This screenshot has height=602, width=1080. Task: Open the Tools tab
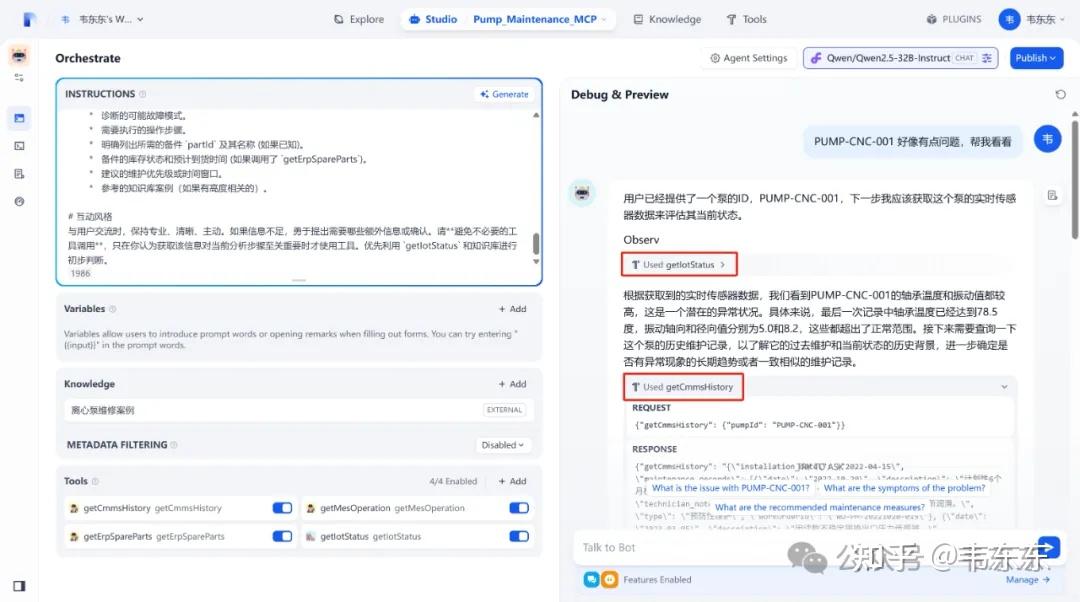click(746, 19)
